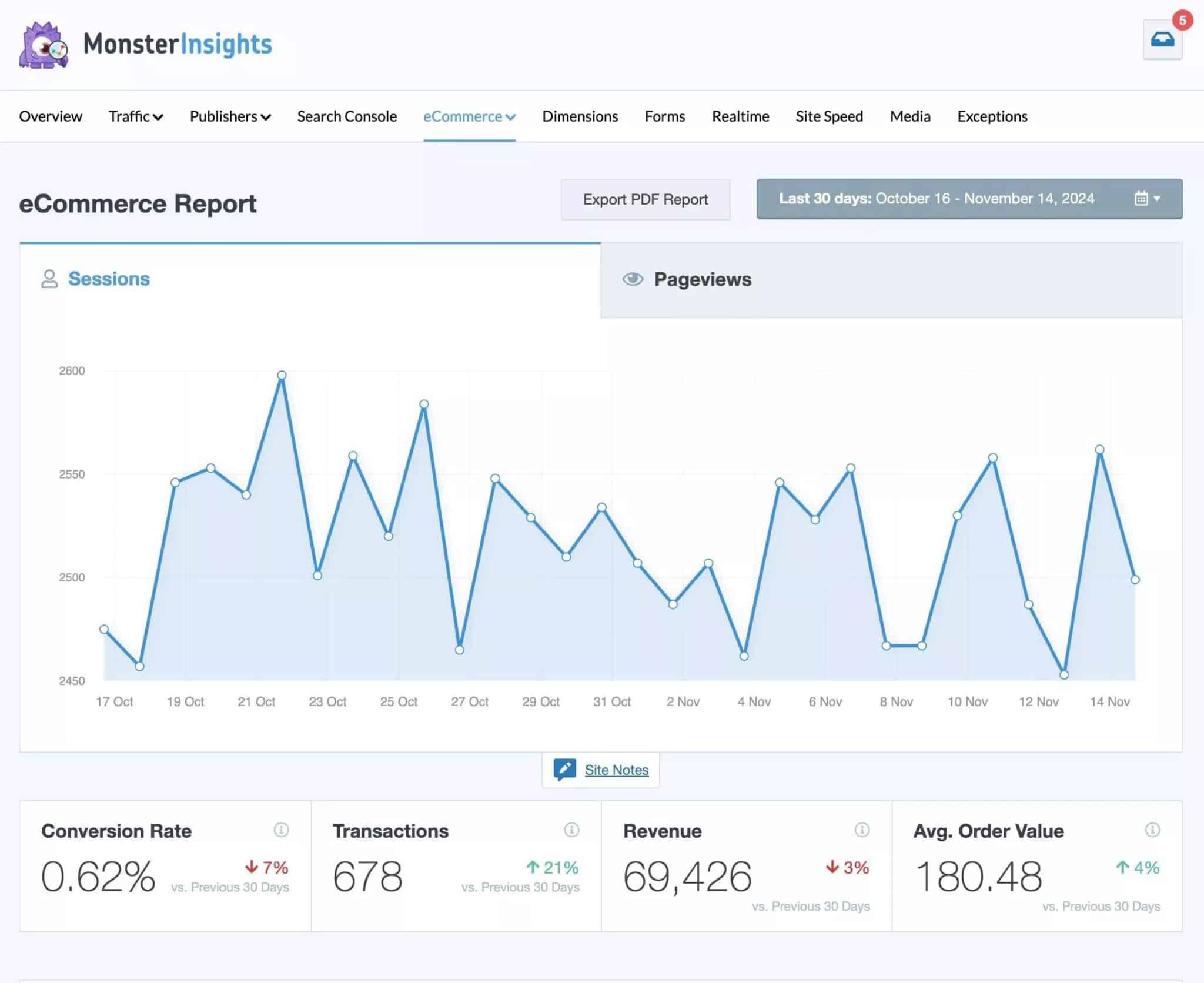Open the eCommerce dropdown menu
Viewport: 1204px width, 983px height.
click(x=469, y=116)
